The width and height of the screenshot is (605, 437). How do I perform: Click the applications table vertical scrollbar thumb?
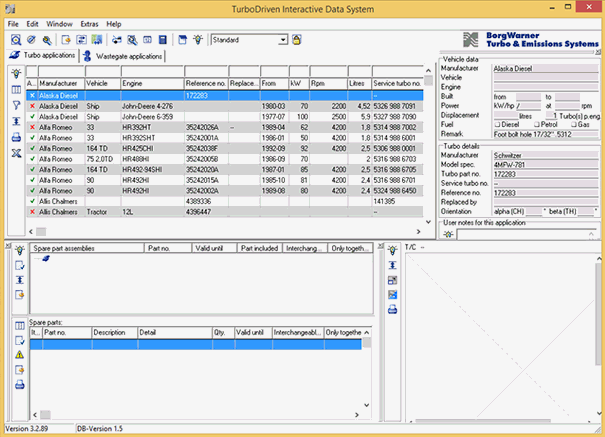pyautogui.click(x=428, y=80)
